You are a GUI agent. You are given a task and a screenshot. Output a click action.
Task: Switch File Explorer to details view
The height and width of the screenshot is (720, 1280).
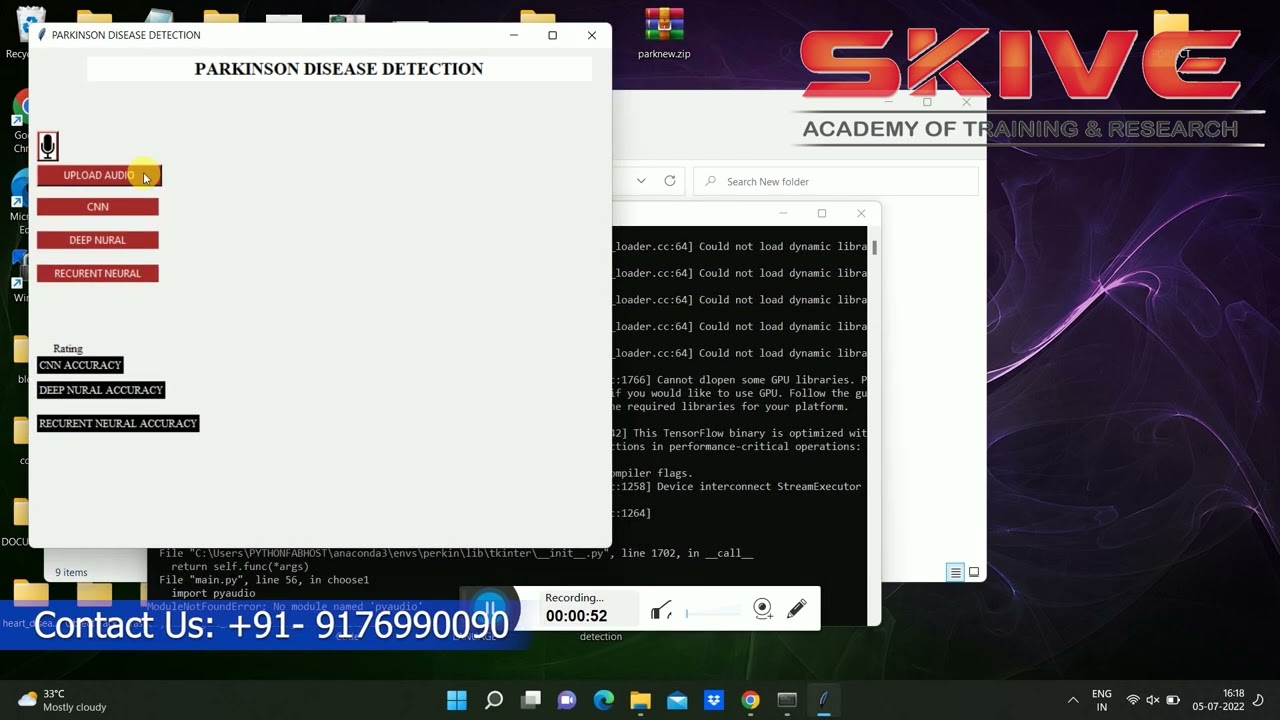point(956,572)
